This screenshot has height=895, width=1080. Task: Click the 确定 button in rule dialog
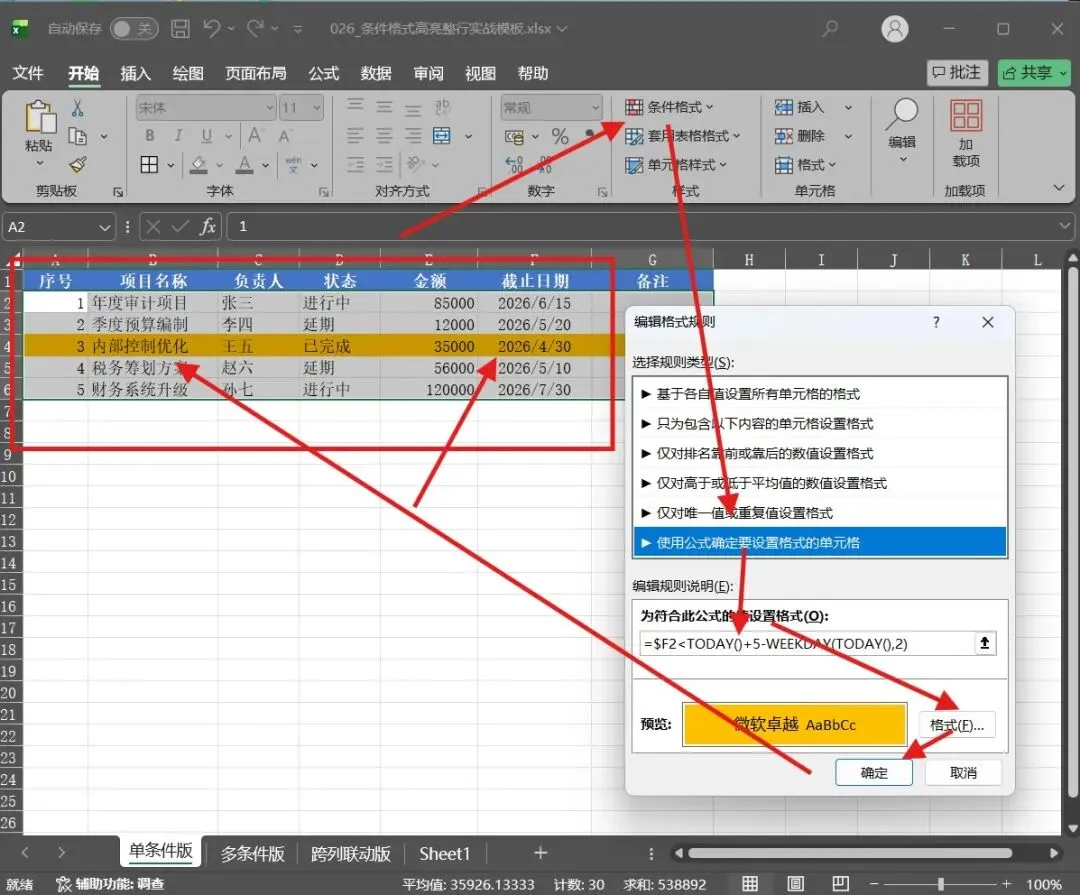[873, 773]
